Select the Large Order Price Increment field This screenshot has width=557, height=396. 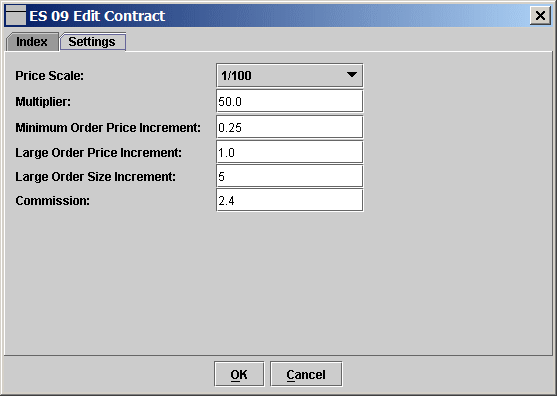point(290,152)
